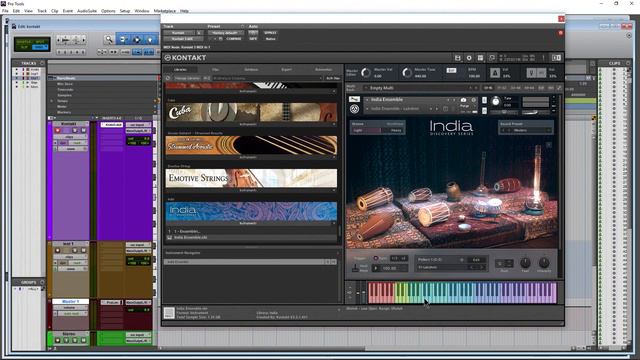Toggle the Ext sync button near BPM

tap(451, 70)
